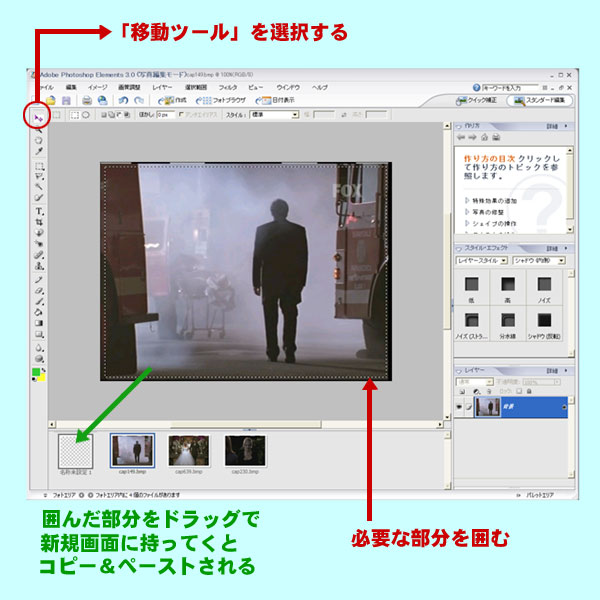Image resolution: width=600 pixels, height=600 pixels.
Task: Click the フォトブラウザ Photo Browser button
Action: 221,100
